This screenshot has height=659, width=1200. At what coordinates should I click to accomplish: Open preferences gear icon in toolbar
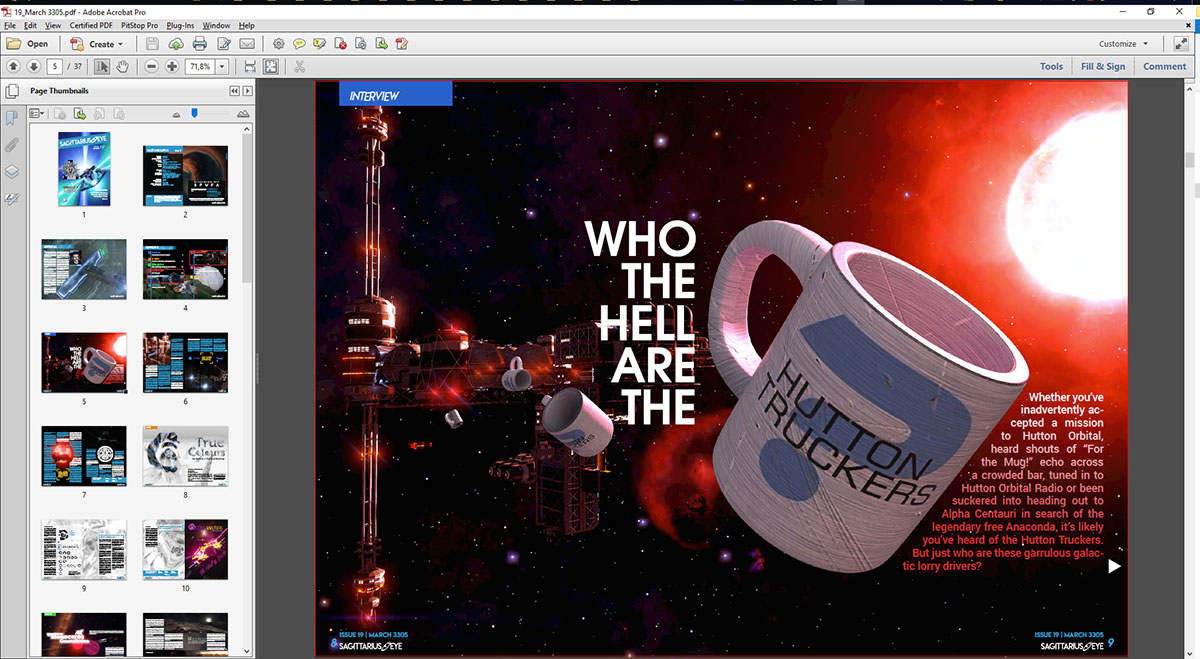pyautogui.click(x=279, y=44)
